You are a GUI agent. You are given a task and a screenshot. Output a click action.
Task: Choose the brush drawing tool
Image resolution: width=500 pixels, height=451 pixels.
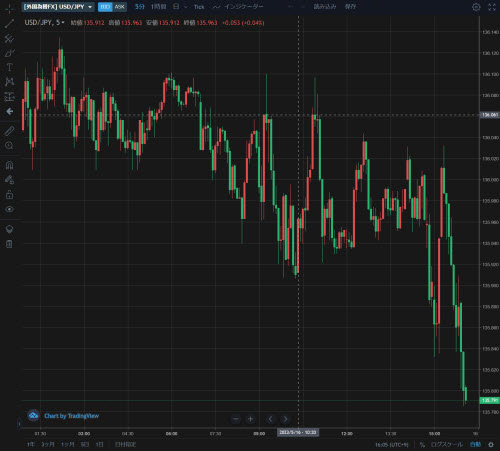(9, 53)
